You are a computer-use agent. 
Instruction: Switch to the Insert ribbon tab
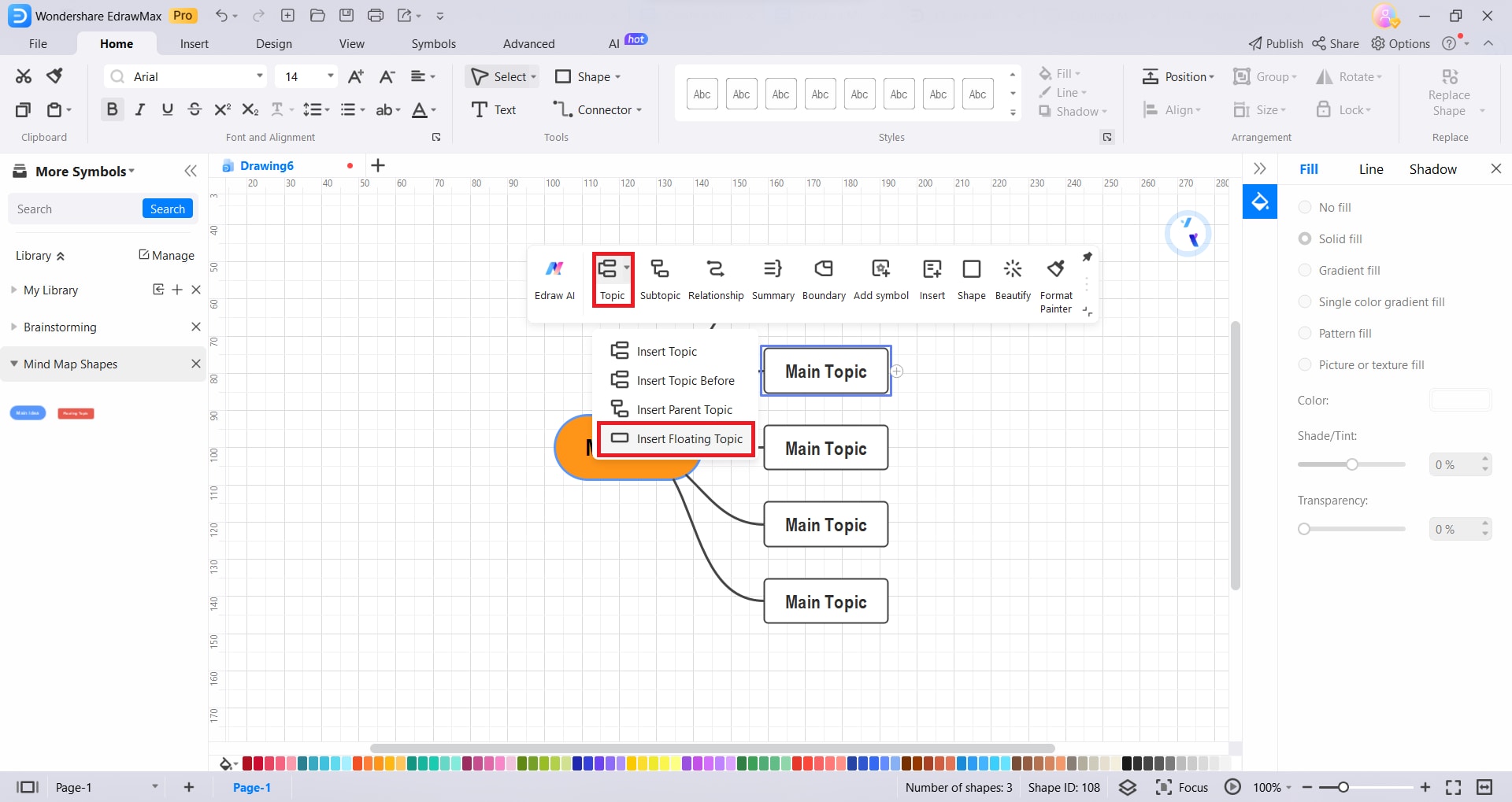click(195, 44)
